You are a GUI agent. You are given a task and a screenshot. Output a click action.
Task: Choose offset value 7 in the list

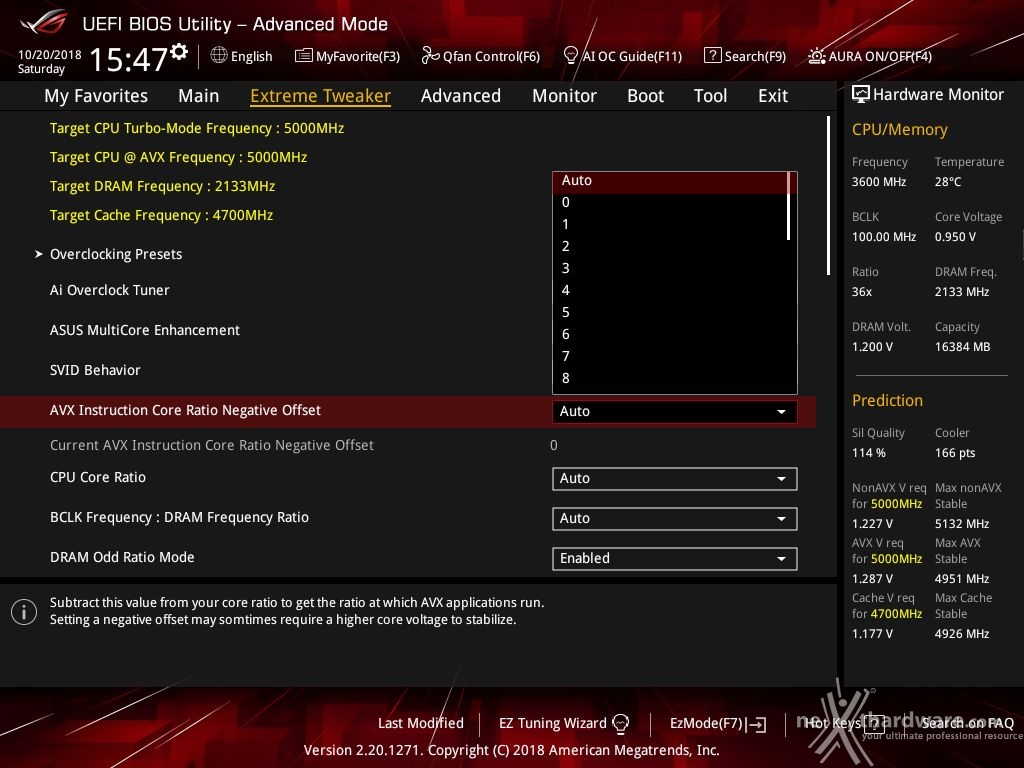coord(671,357)
